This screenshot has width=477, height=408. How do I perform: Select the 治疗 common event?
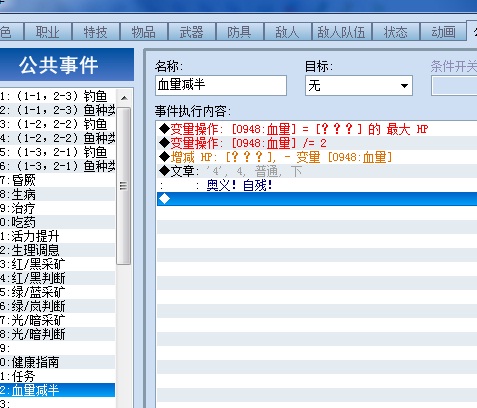point(57,208)
